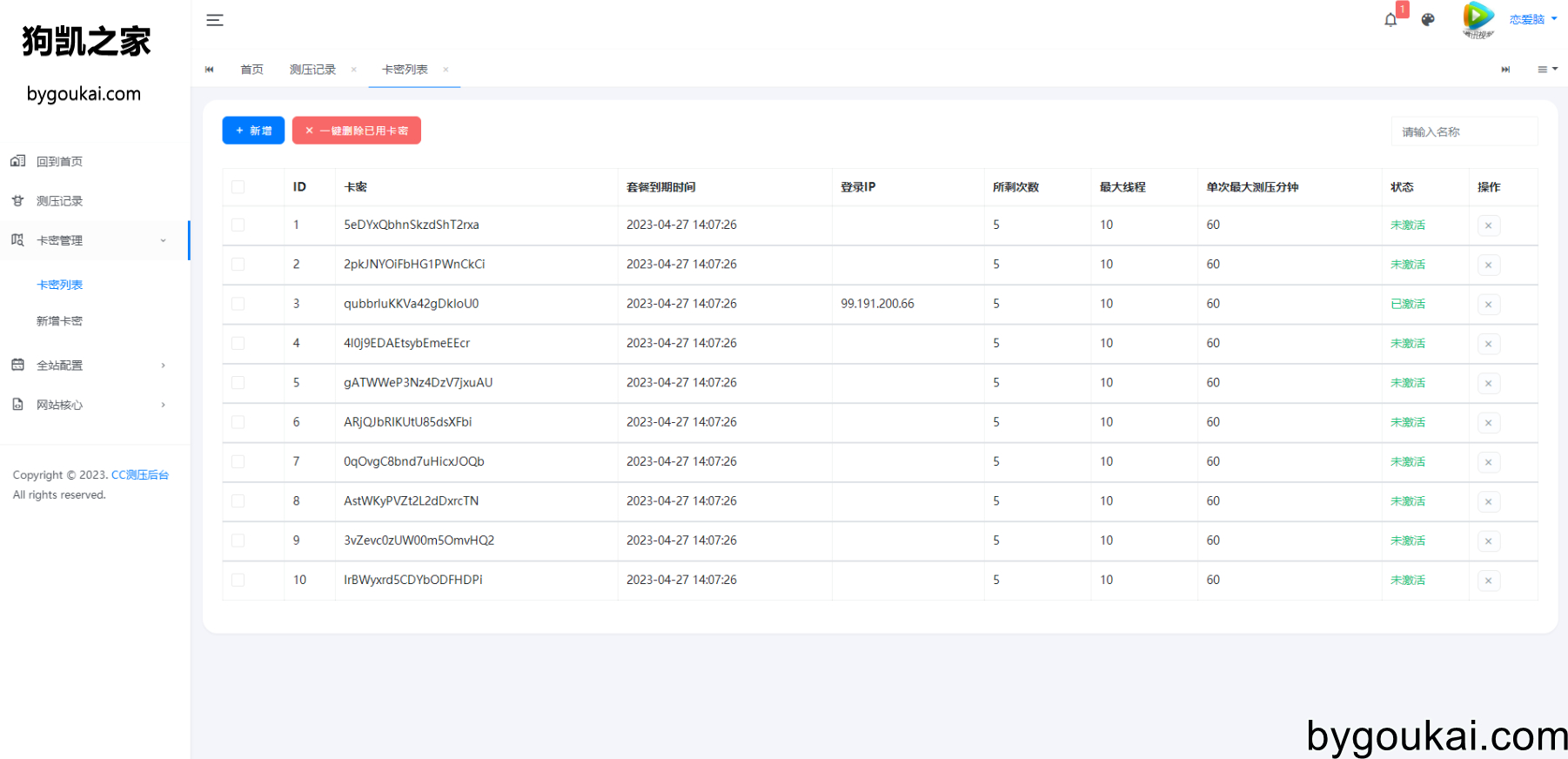Open notifications bell icon

coord(1390,20)
